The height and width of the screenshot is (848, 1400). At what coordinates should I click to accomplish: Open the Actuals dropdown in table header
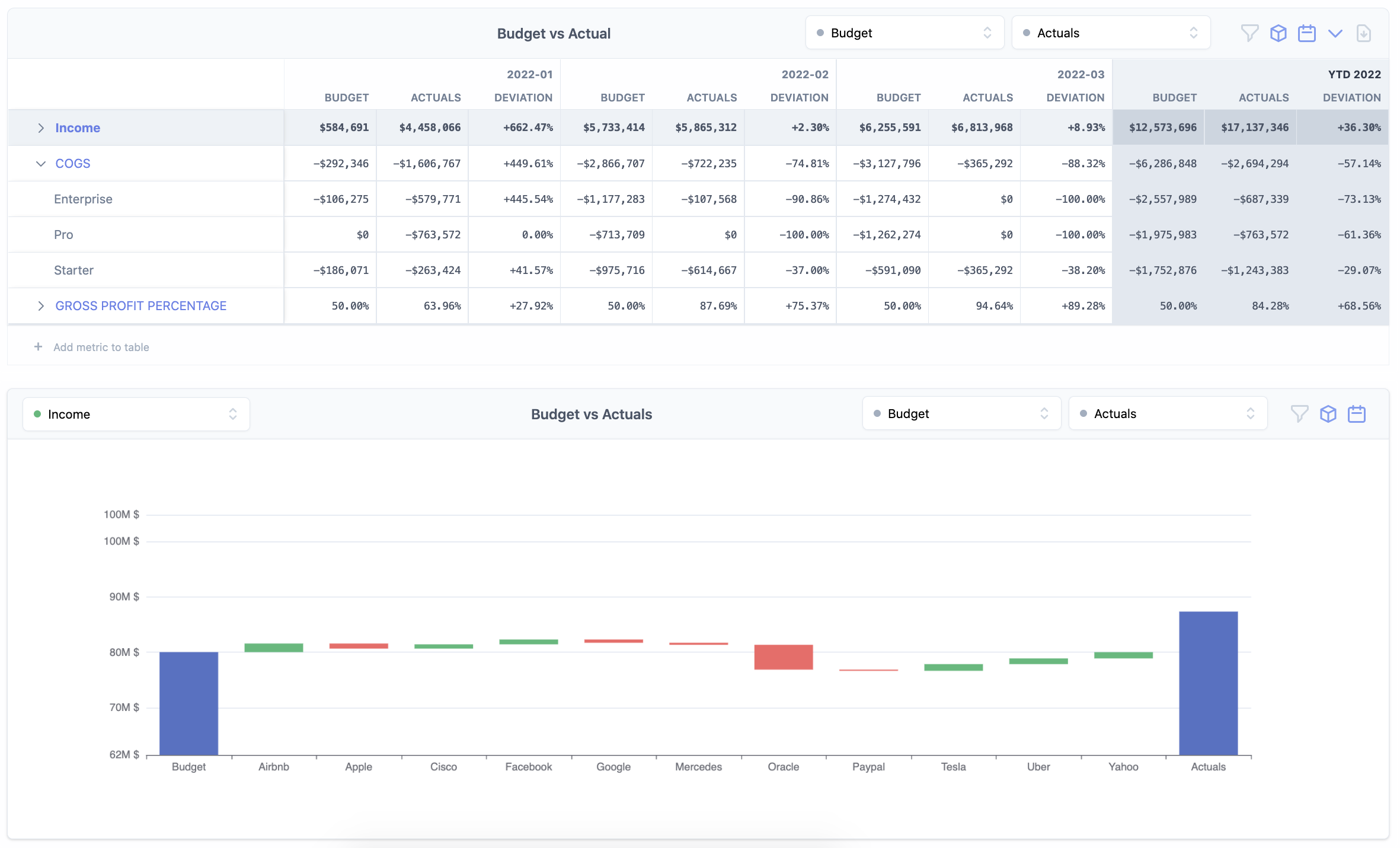point(1111,33)
